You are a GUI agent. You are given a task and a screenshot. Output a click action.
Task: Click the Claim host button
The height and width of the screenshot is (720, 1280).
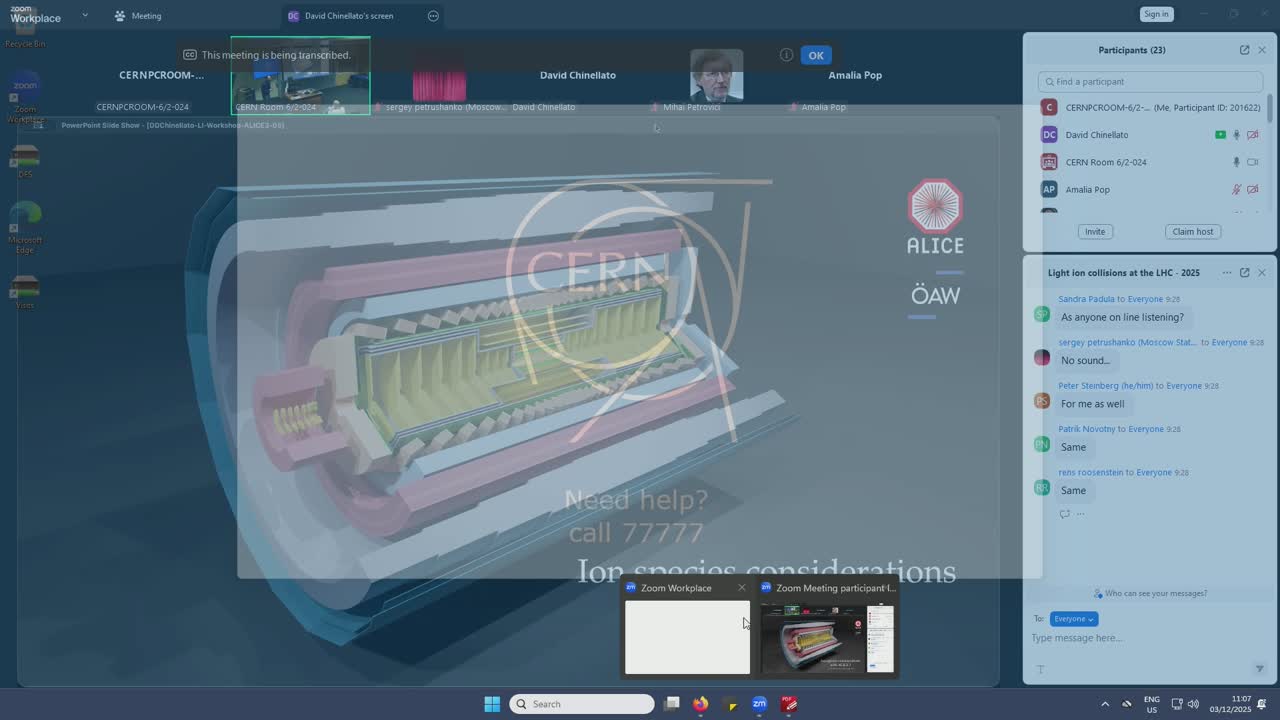coord(1192,231)
